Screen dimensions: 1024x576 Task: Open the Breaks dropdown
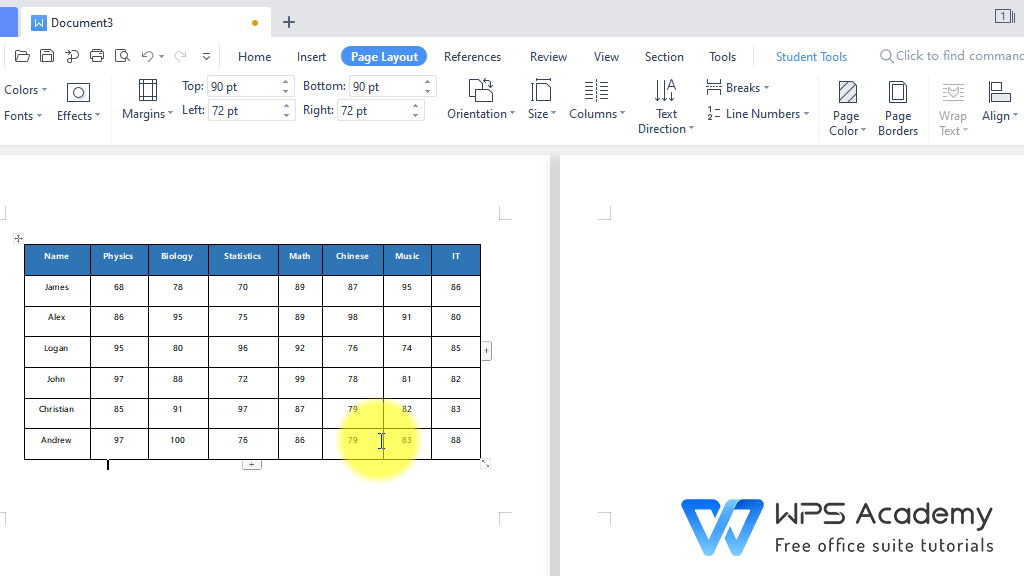point(738,88)
